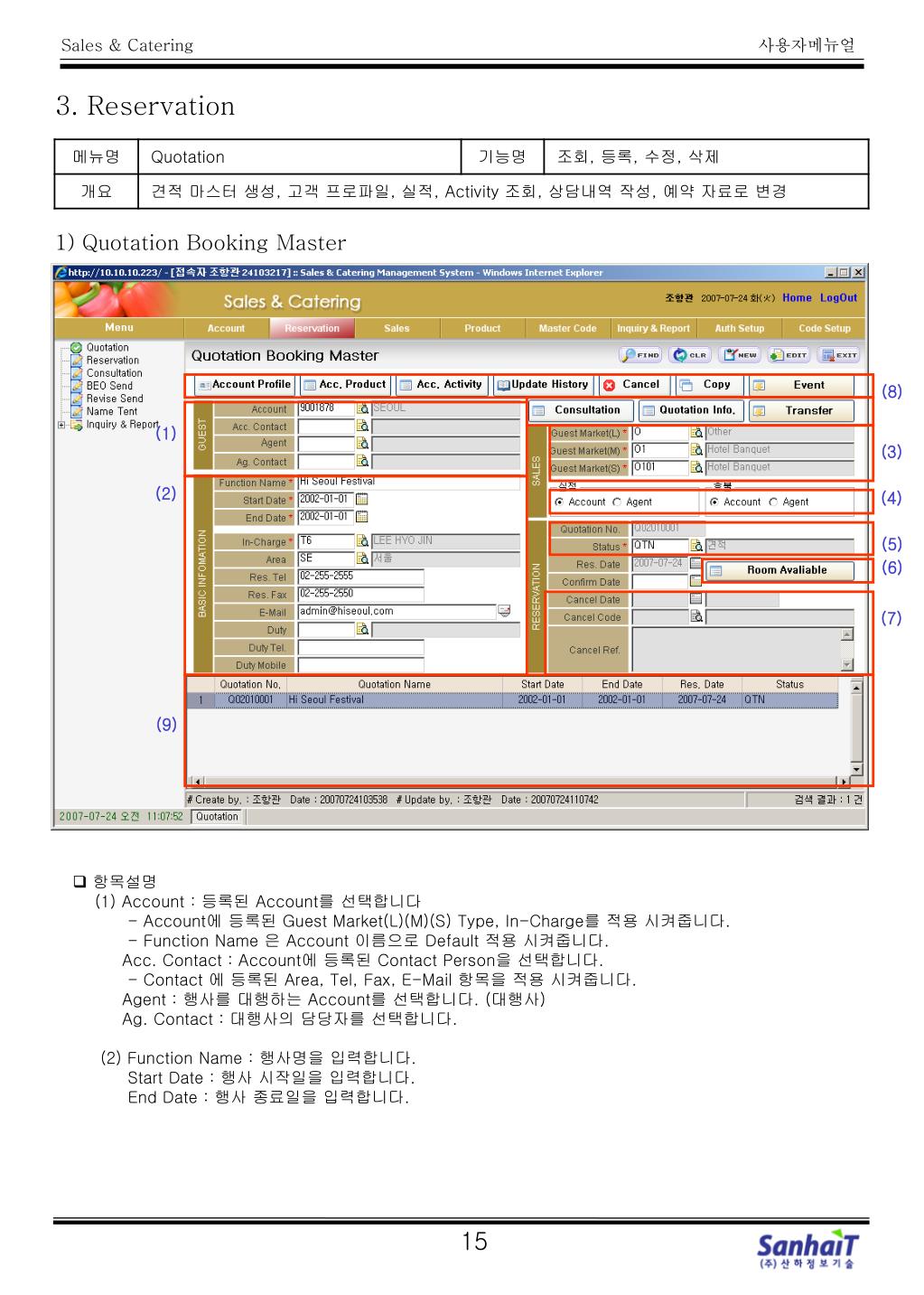The height and width of the screenshot is (1295, 924).
Task: Click the EDIT toolbar button
Action: 789,355
